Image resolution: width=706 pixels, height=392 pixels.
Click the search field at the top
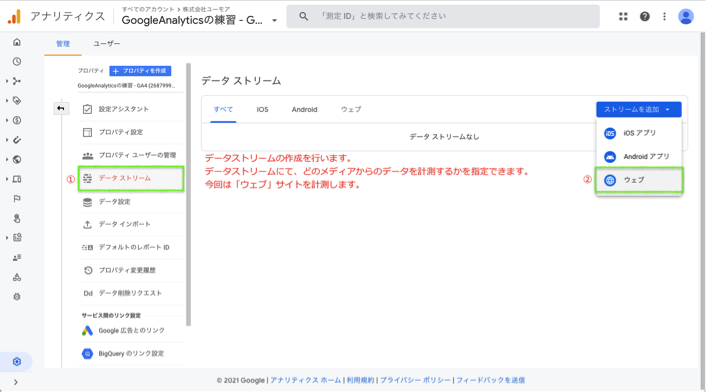443,16
